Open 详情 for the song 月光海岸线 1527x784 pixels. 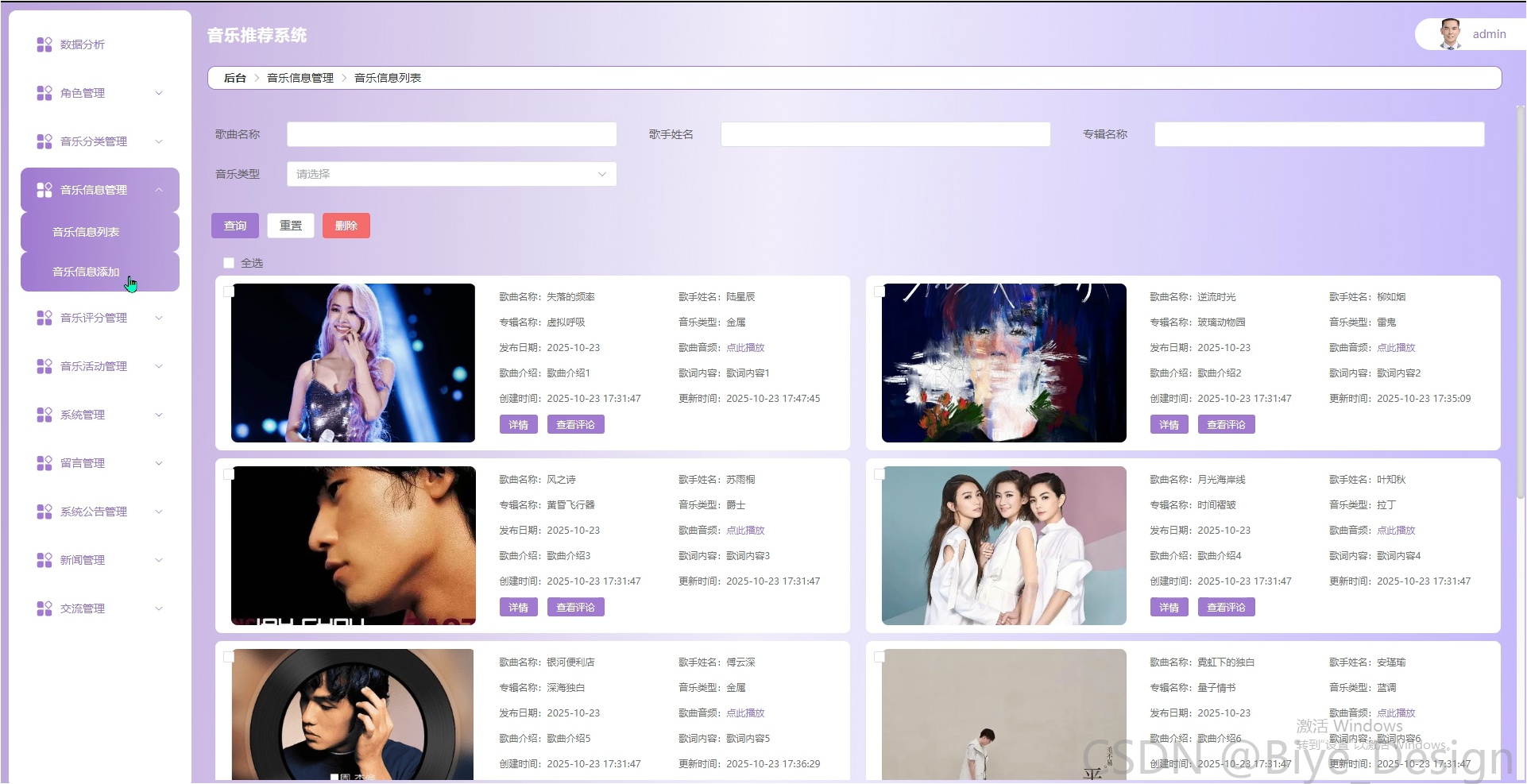coord(1169,608)
